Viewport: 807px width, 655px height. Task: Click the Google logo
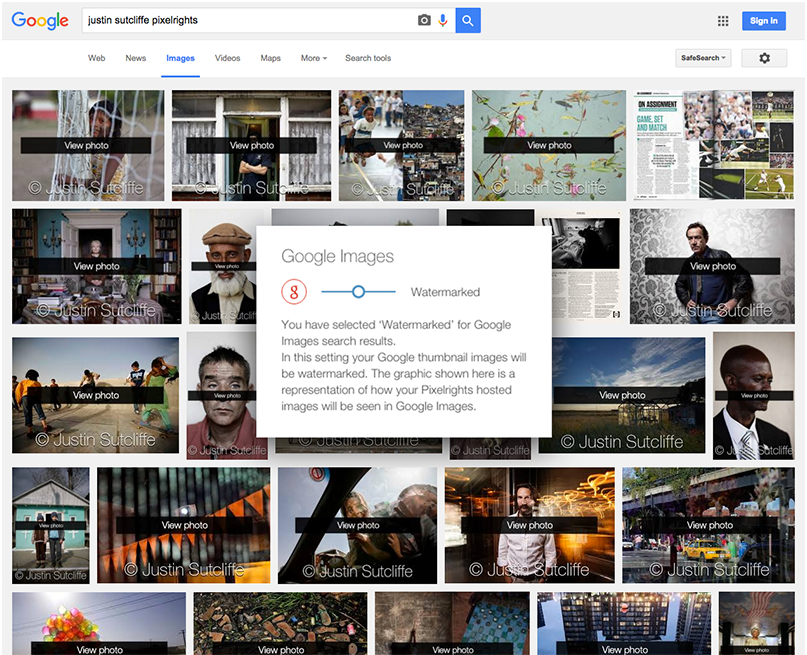tap(40, 21)
